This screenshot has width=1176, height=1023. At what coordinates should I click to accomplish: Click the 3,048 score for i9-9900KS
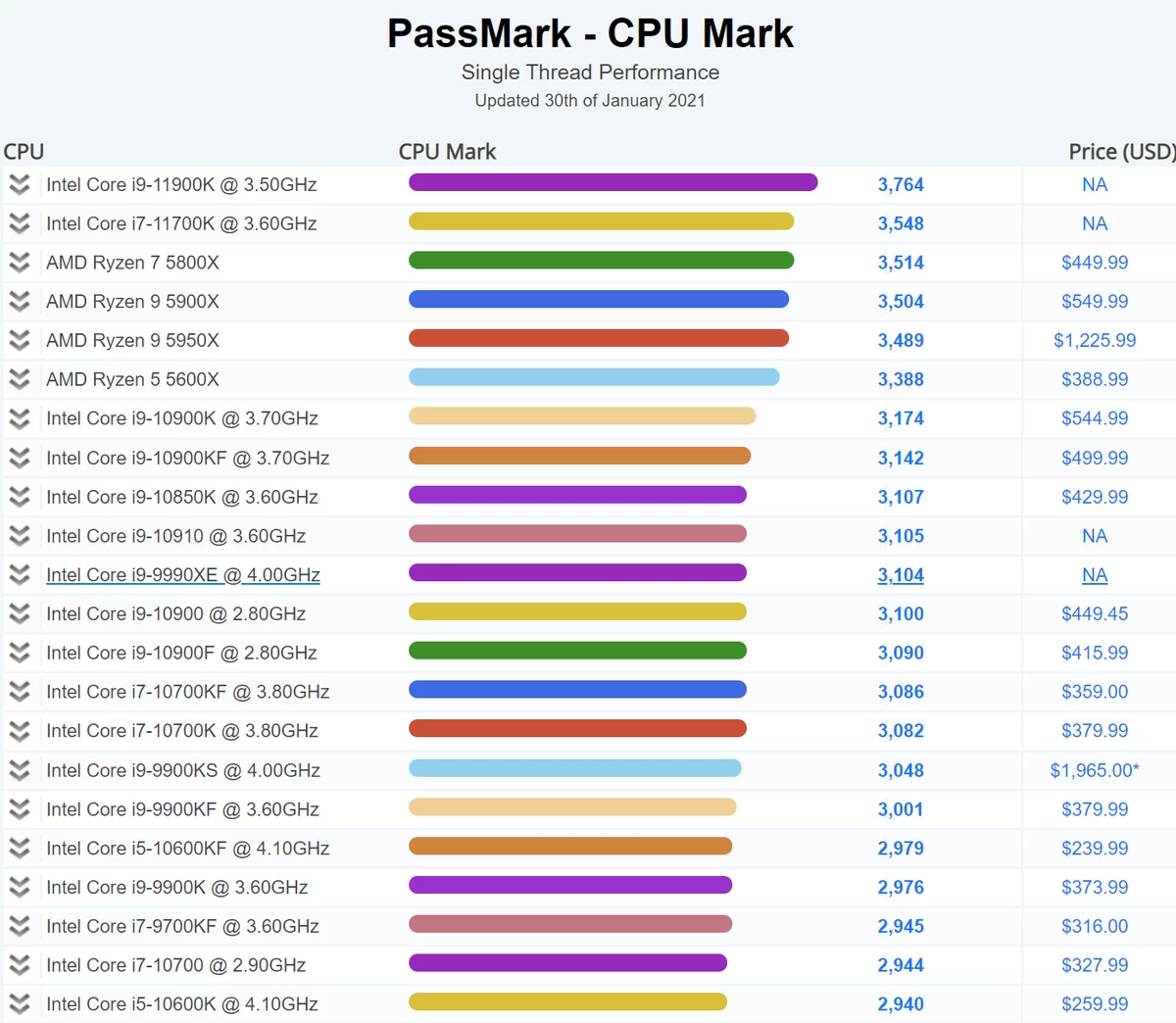click(x=901, y=770)
